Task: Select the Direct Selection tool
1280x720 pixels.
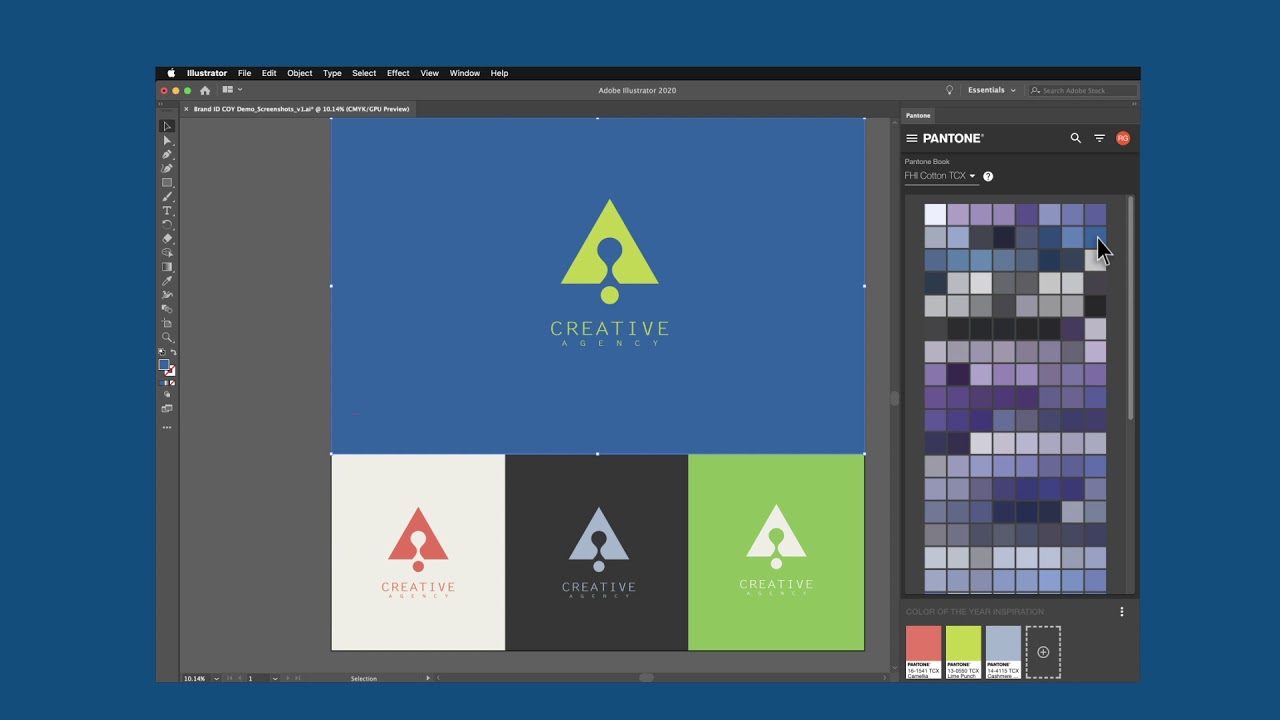Action: 167,140
